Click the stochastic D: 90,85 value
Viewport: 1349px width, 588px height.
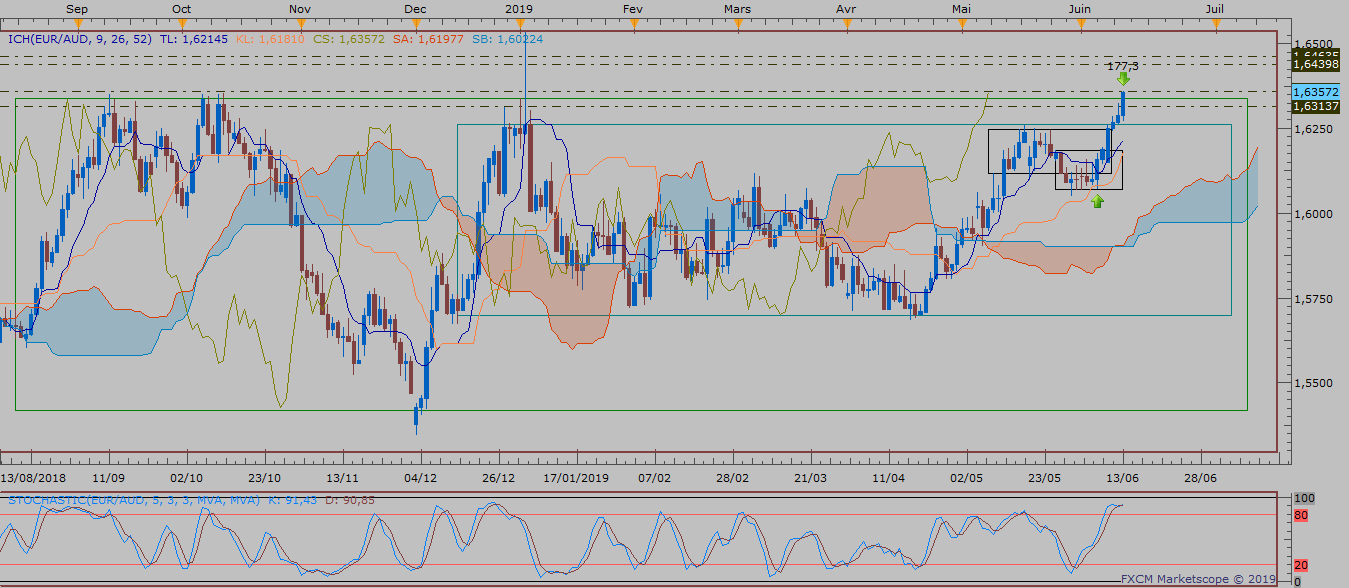tap(351, 499)
